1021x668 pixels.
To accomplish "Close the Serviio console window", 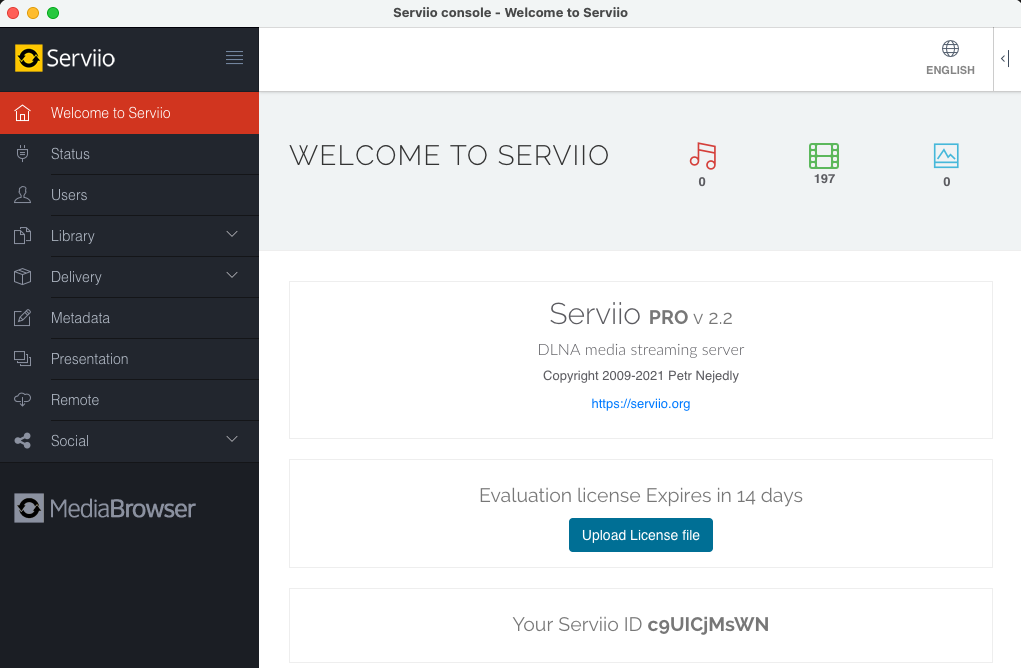I will coord(13,13).
